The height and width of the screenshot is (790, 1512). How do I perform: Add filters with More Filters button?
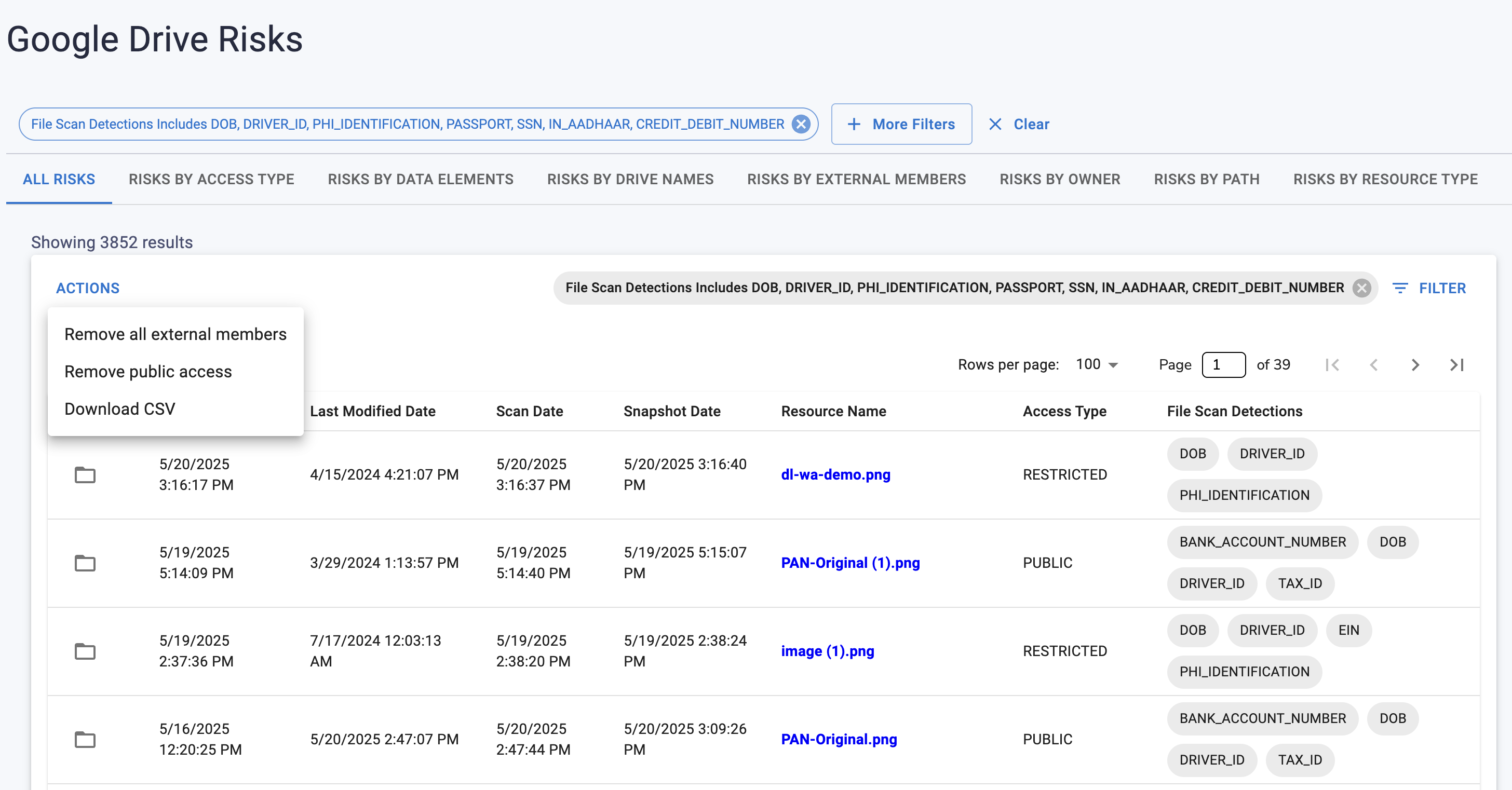point(901,124)
